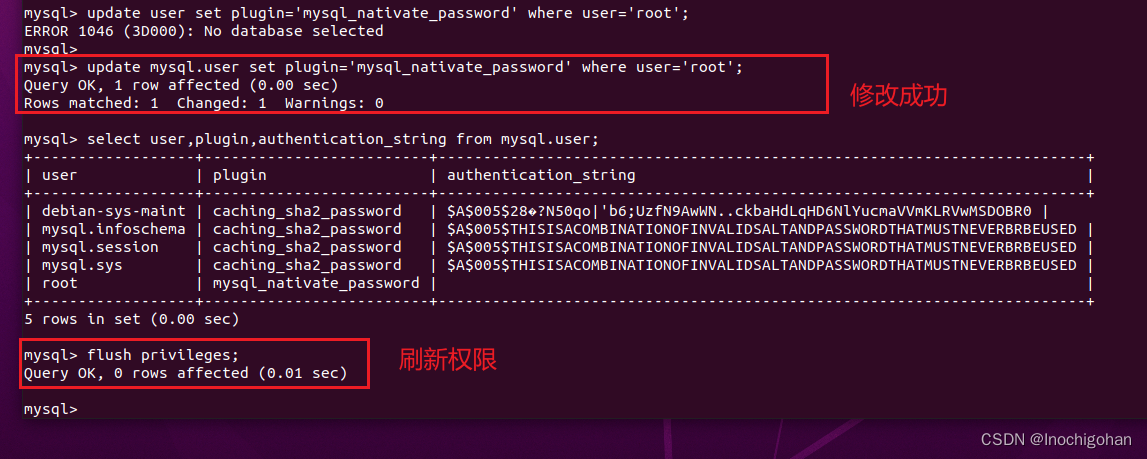Click the 'Query OK, 1 row affected' message
Image resolution: width=1147 pixels, height=459 pixels.
[x=181, y=85]
